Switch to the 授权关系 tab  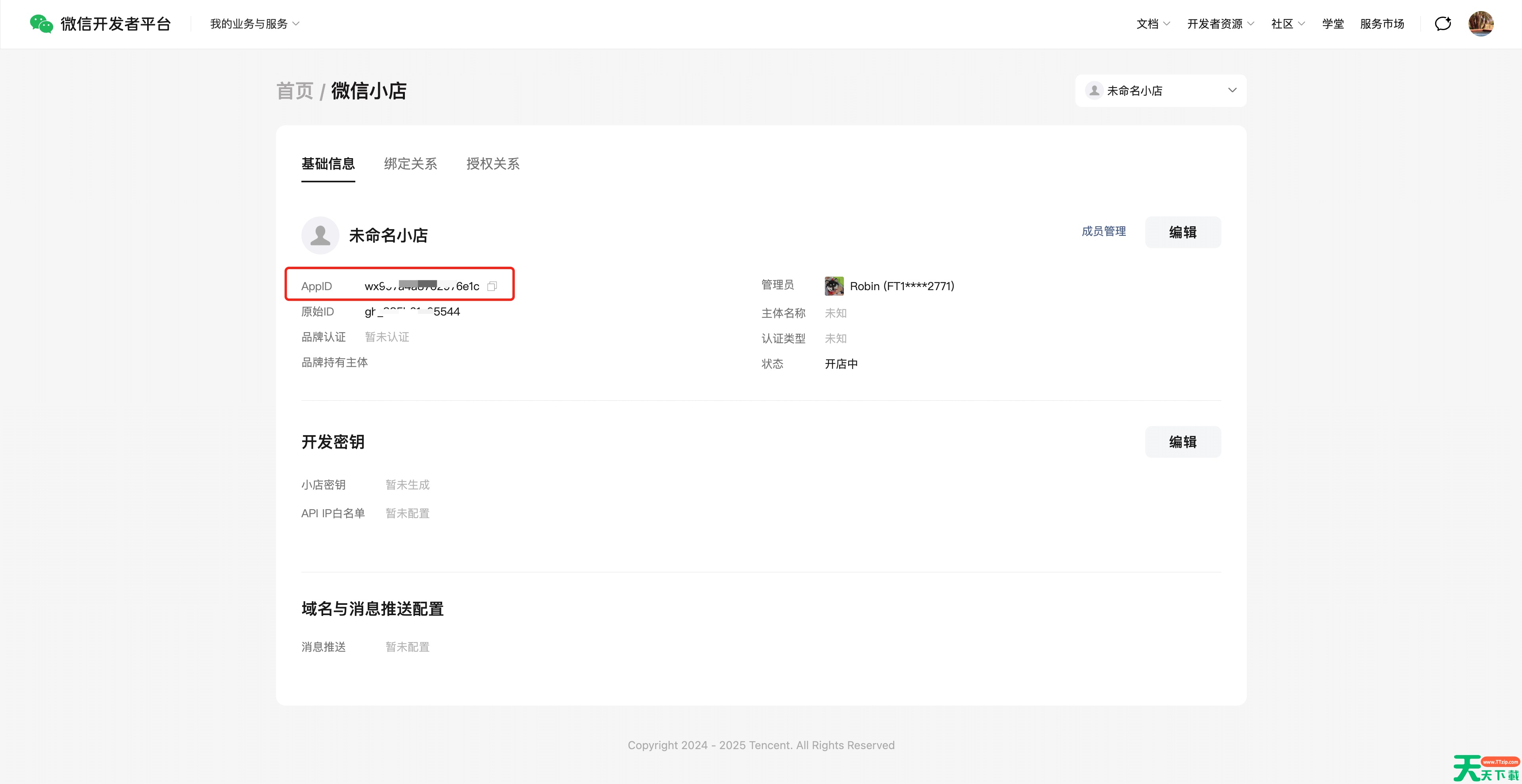pyautogui.click(x=493, y=164)
